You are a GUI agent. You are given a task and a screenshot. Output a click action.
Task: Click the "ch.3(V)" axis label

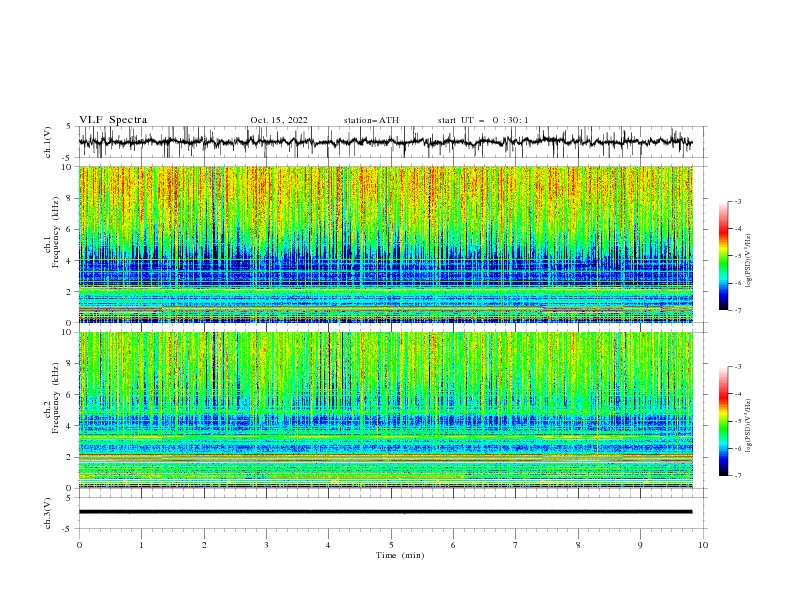(x=48, y=513)
